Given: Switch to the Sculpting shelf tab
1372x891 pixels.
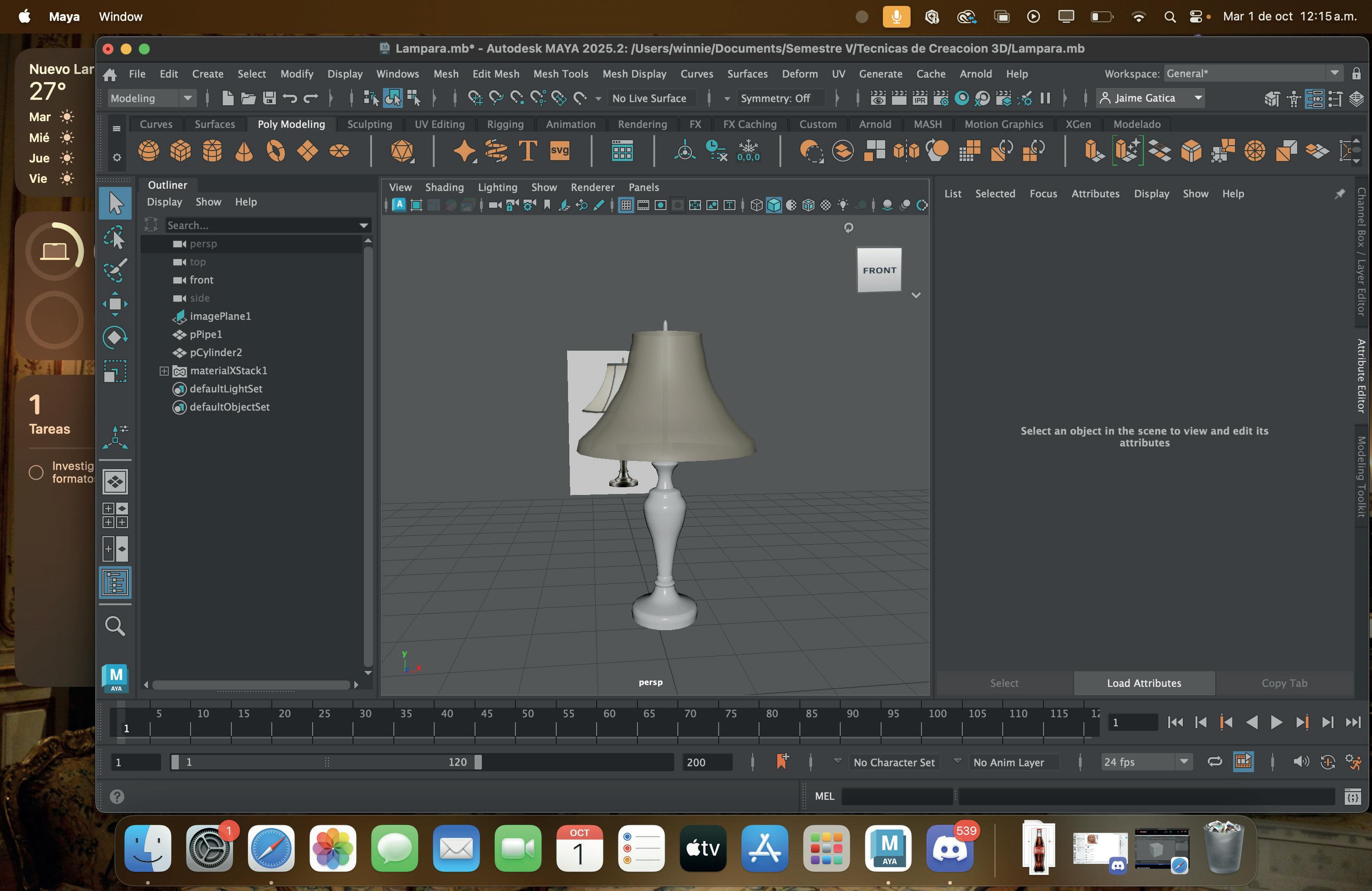Looking at the screenshot, I should [x=369, y=124].
